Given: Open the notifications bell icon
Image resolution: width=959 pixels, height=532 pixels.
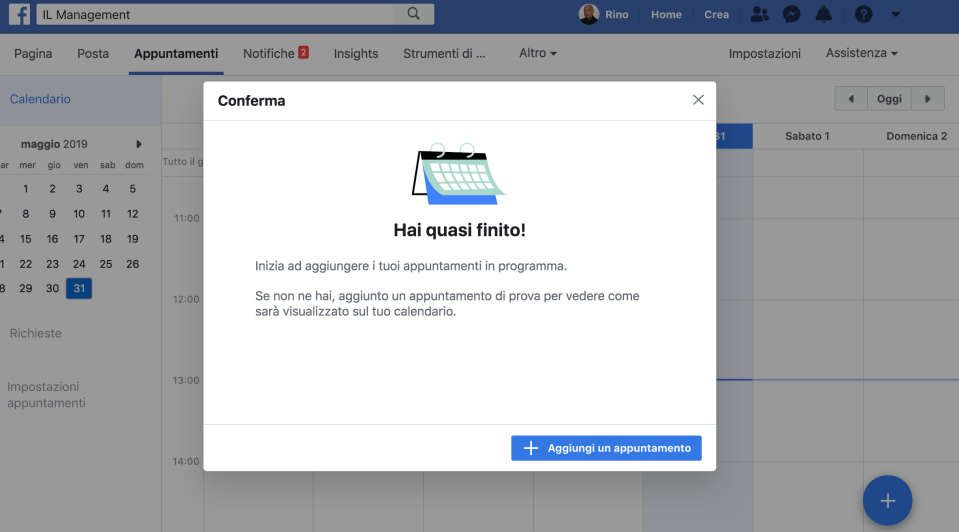Looking at the screenshot, I should point(824,15).
